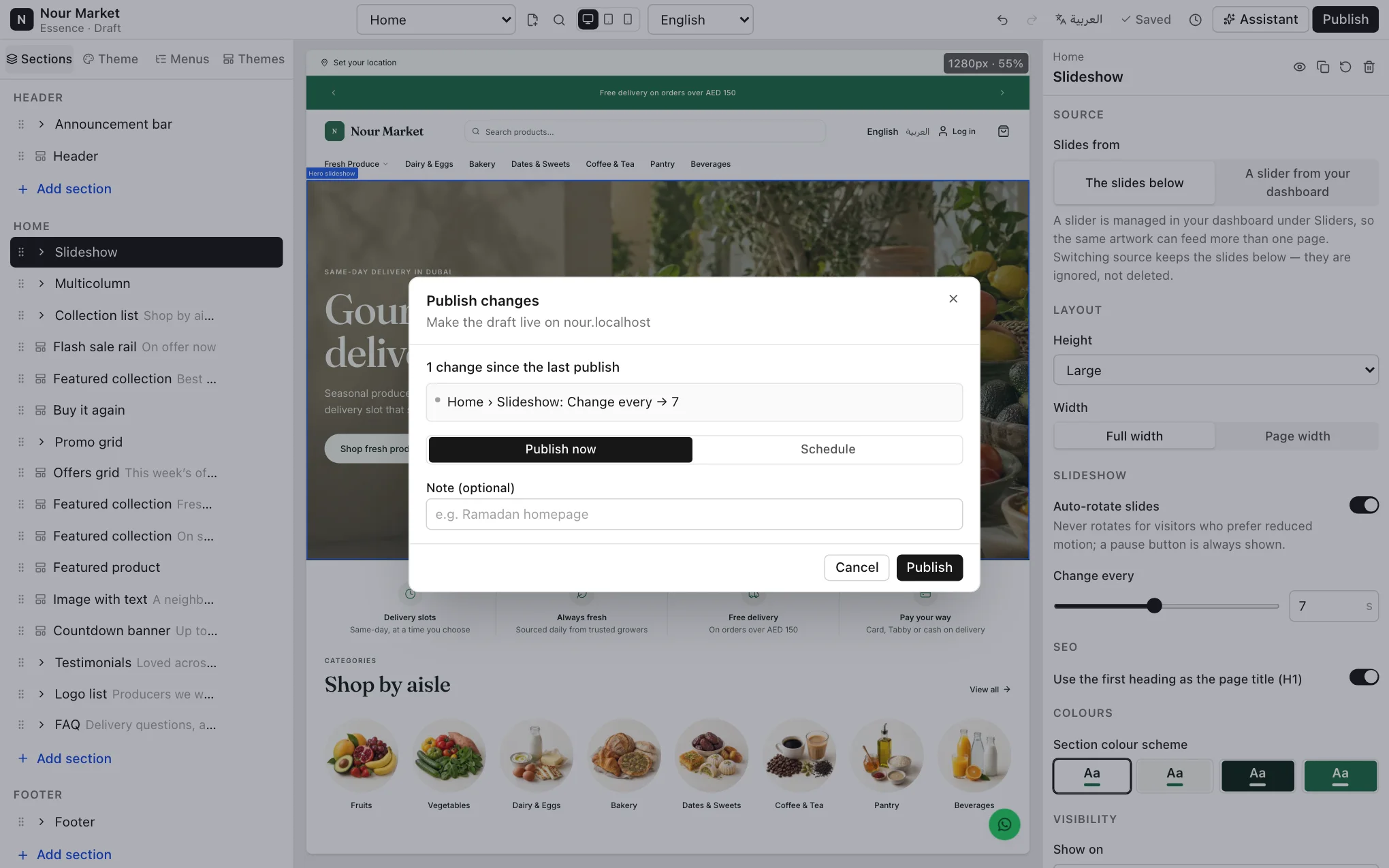Confirm with the dialog Publish button
The image size is (1389, 868).
coord(929,568)
